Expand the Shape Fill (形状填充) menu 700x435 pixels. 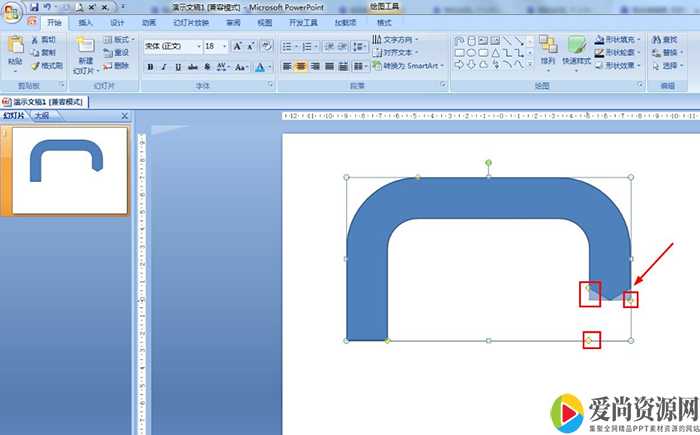click(622, 39)
